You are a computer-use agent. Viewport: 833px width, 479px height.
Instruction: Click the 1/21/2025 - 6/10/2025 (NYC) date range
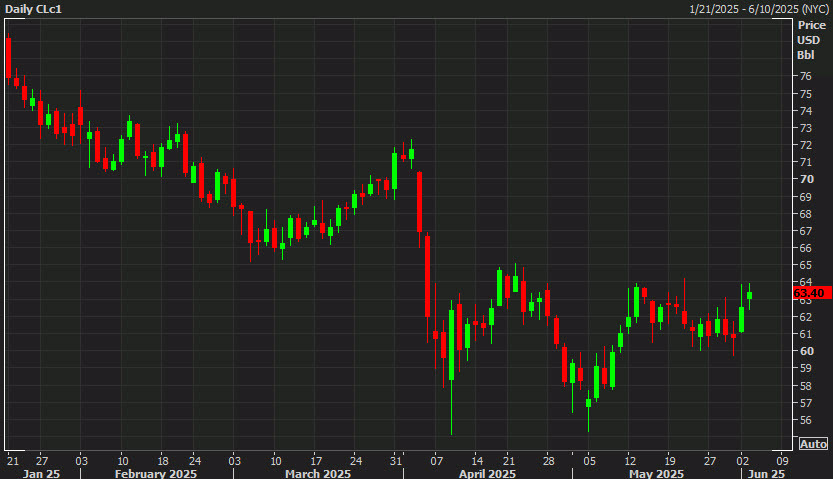[758, 9]
